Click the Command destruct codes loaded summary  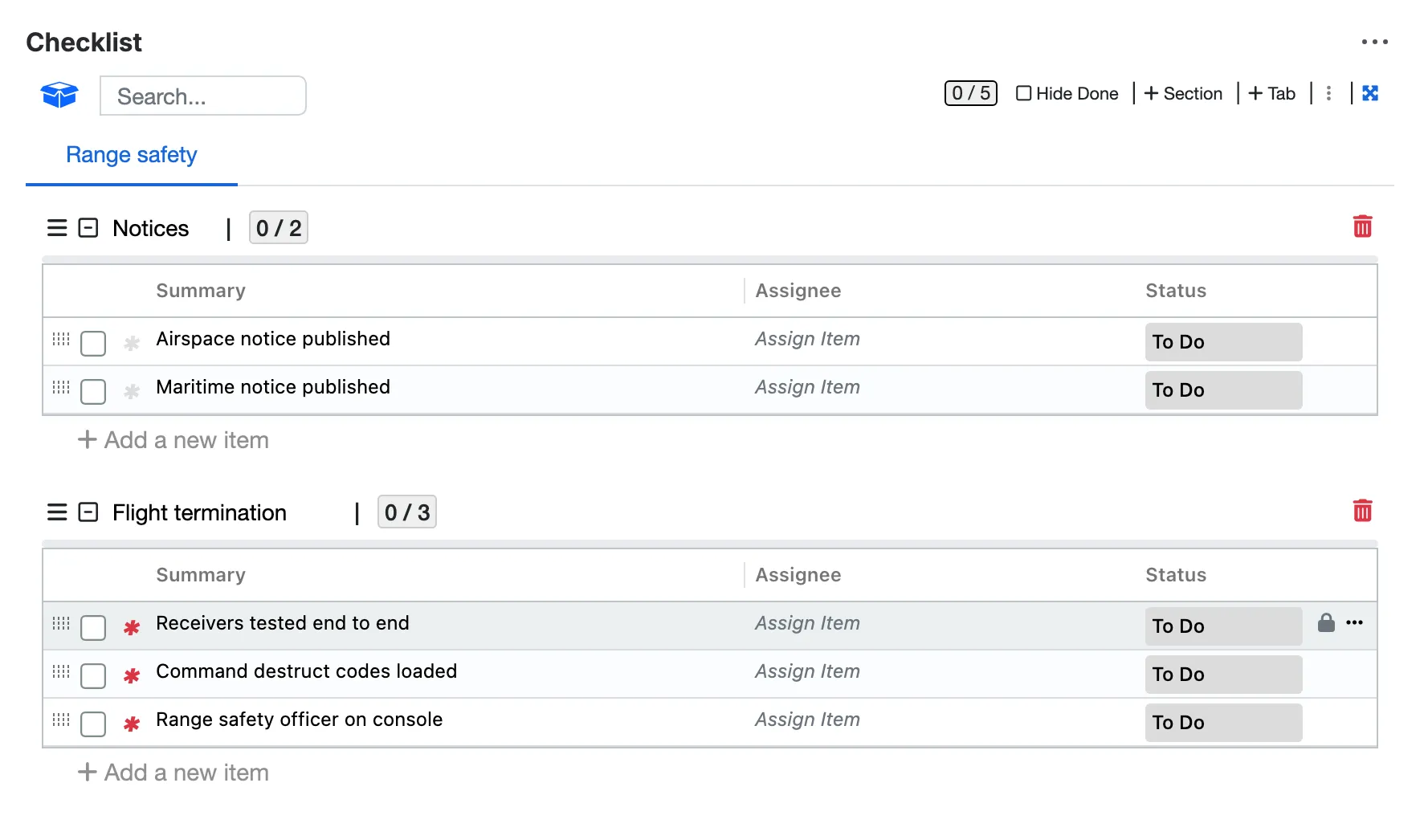click(x=306, y=671)
